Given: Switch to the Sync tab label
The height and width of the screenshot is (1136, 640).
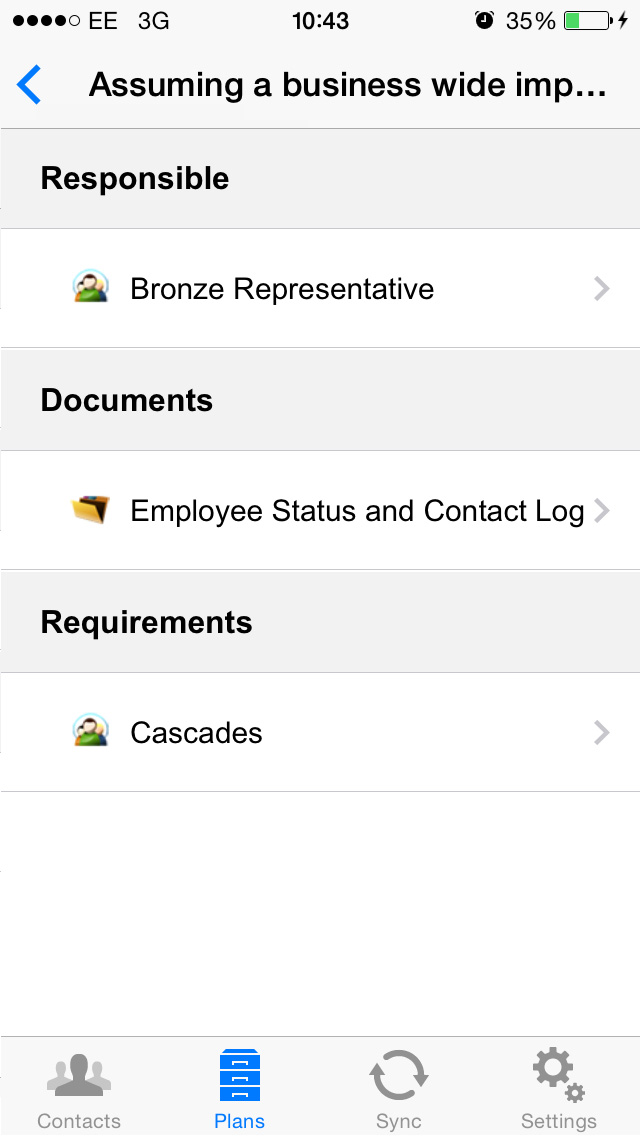Looking at the screenshot, I should 399,1122.
